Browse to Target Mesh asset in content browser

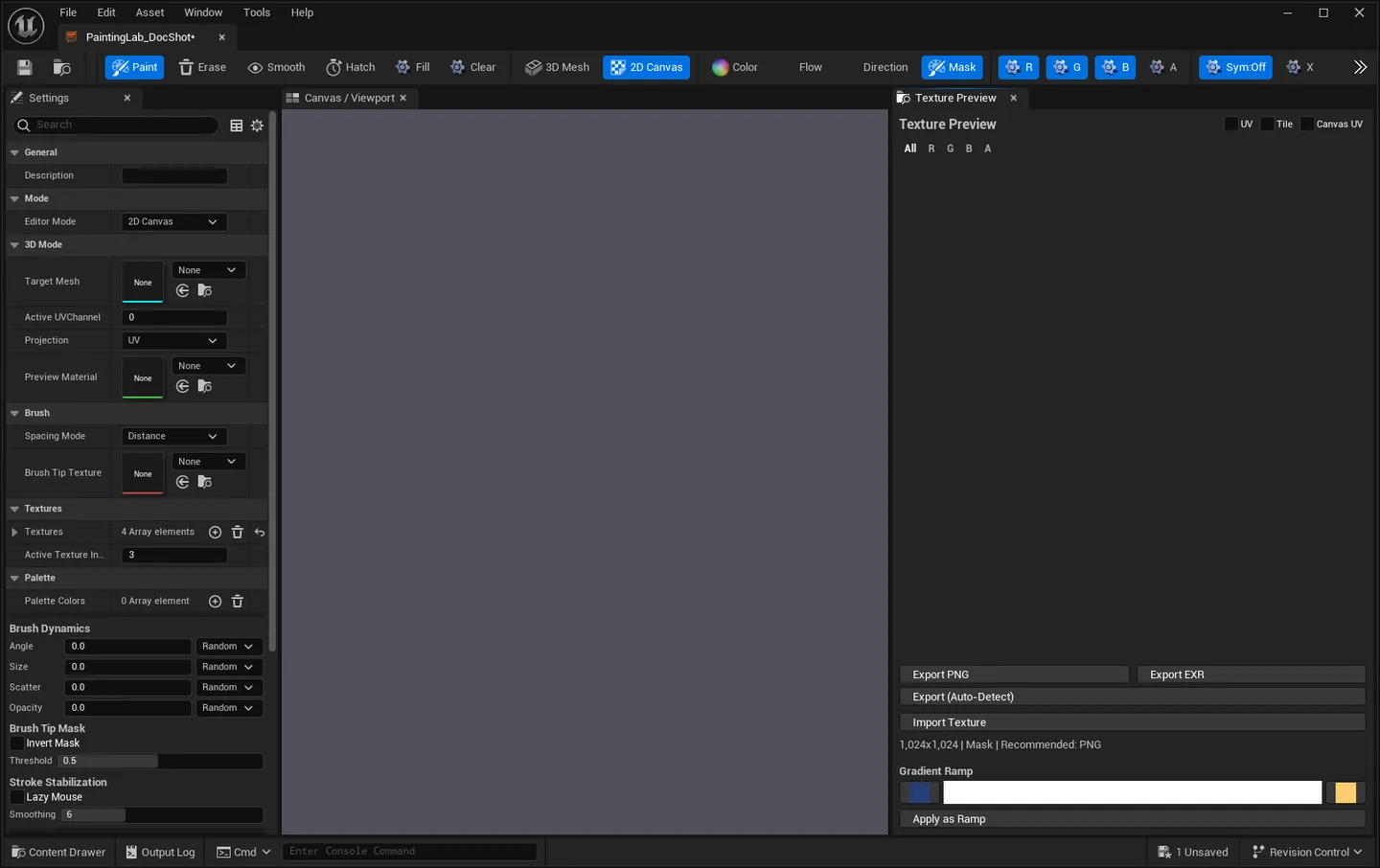click(x=204, y=290)
